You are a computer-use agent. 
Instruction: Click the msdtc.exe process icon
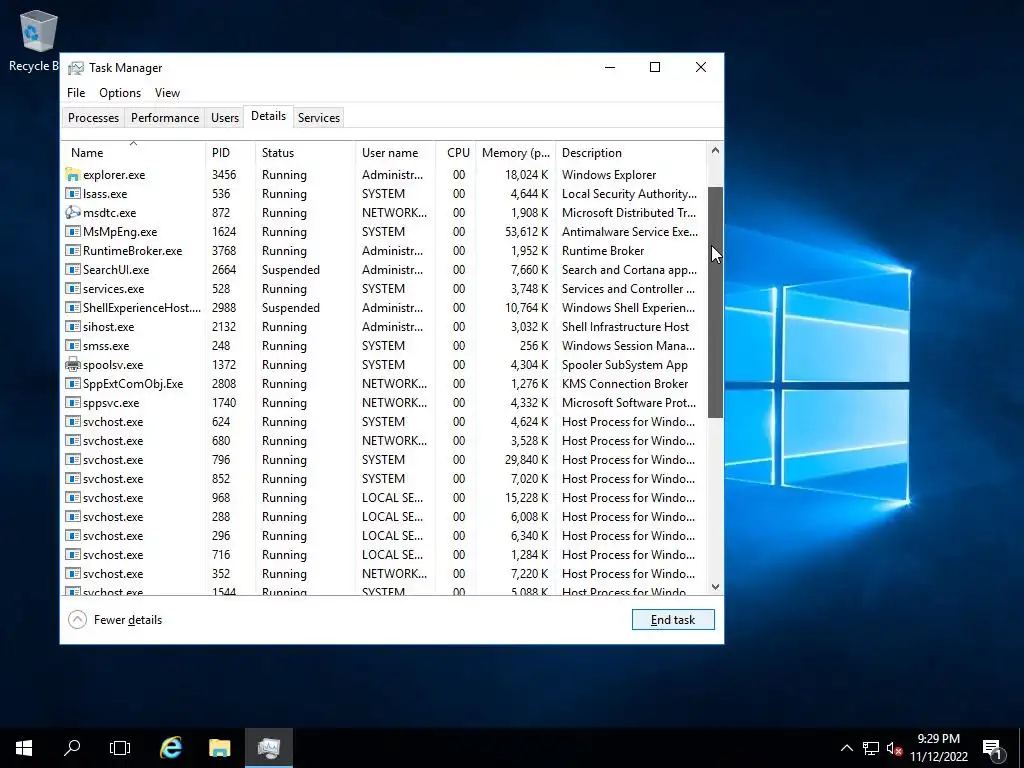[72, 212]
